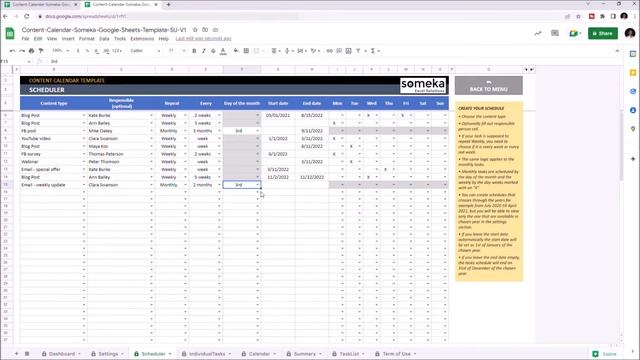Open the Explore panel
Image resolution: width=640 pixels, height=360 pixels.
[x=604, y=354]
